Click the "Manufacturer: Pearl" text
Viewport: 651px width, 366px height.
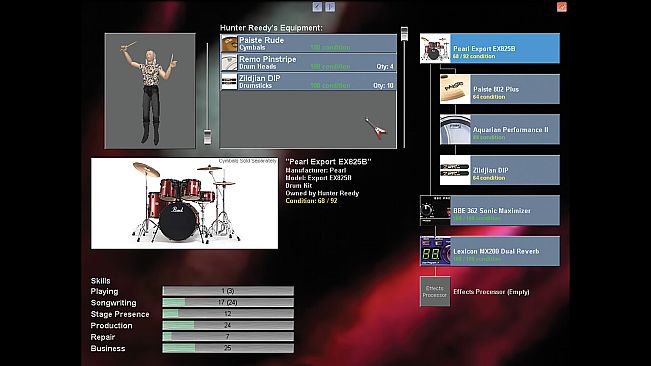click(316, 171)
